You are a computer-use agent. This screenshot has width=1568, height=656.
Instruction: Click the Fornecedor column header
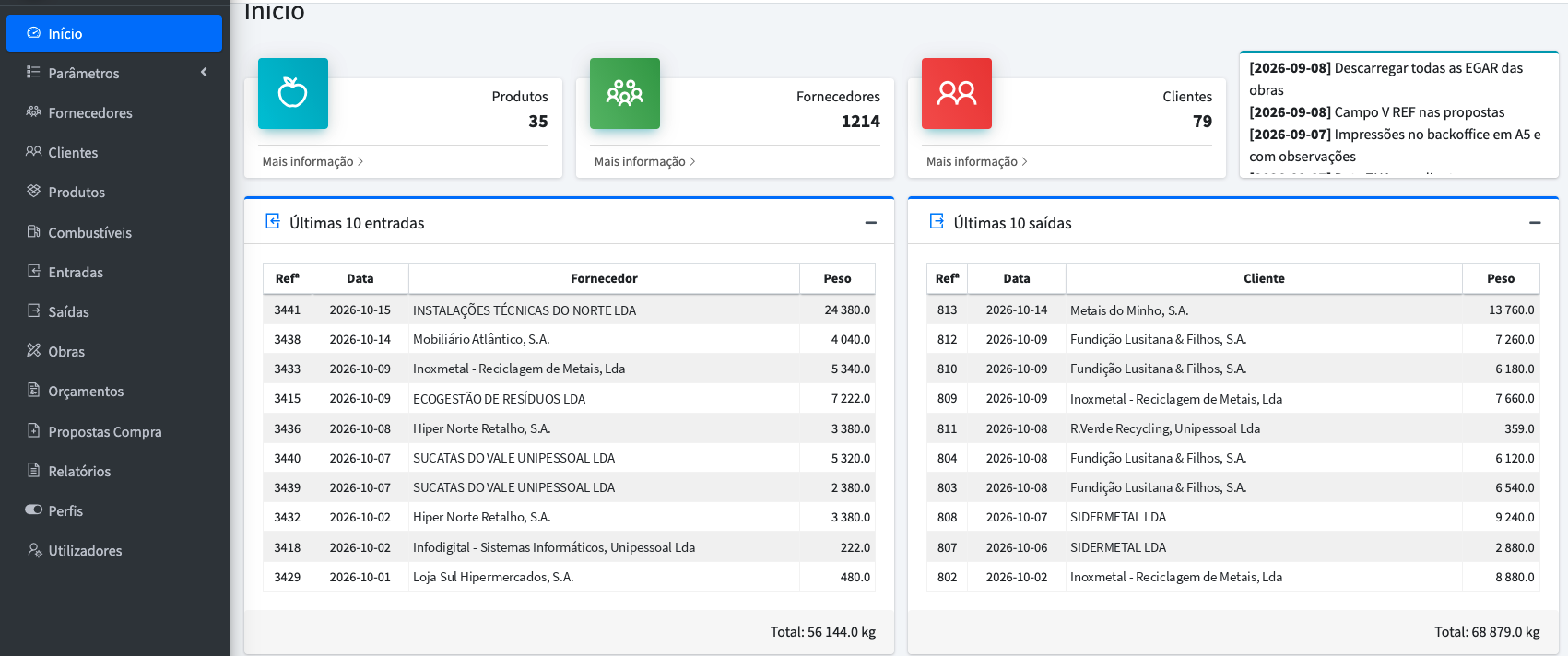pos(604,278)
